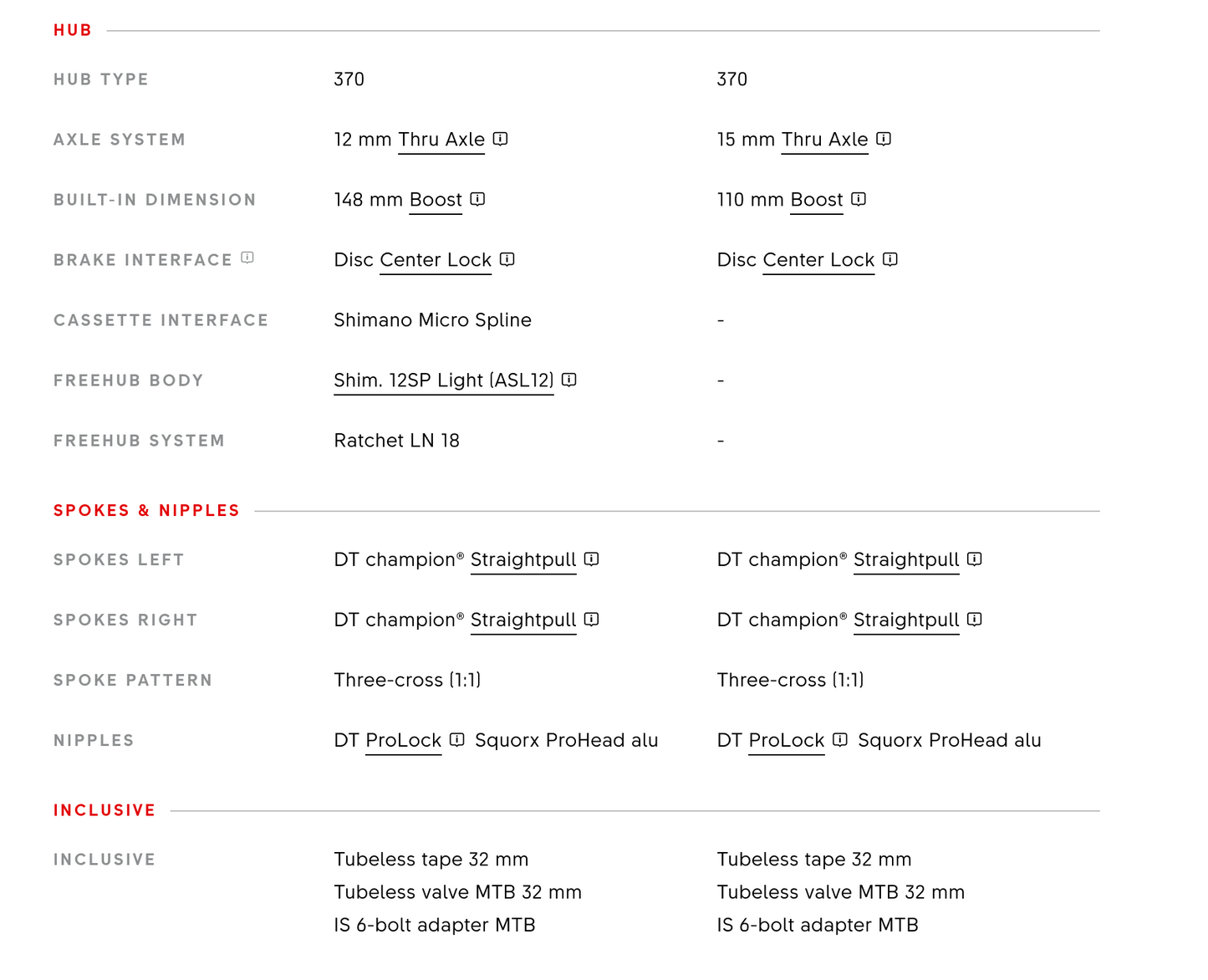The height and width of the screenshot is (980, 1208).
Task: Click info icon after front Disc Center Lock
Action: 890,259
